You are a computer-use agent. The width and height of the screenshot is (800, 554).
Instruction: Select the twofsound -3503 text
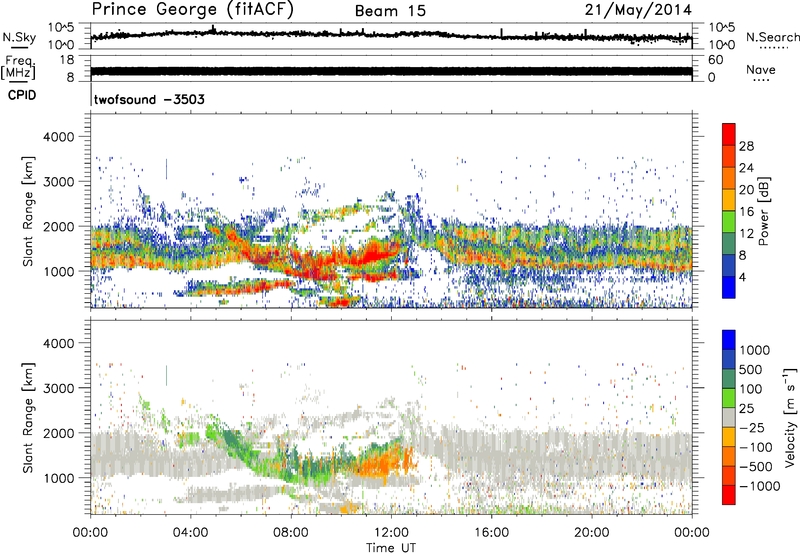point(149,99)
